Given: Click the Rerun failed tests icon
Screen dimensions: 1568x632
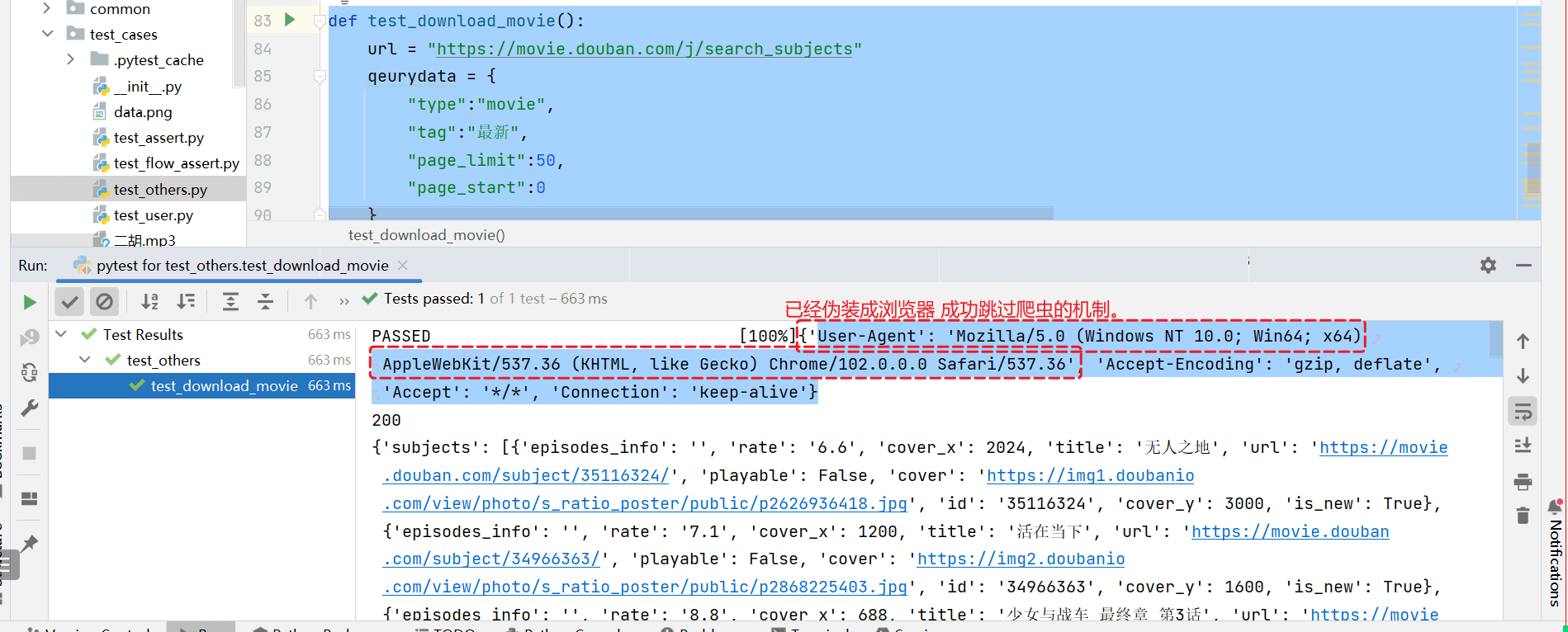Looking at the screenshot, I should [30, 337].
